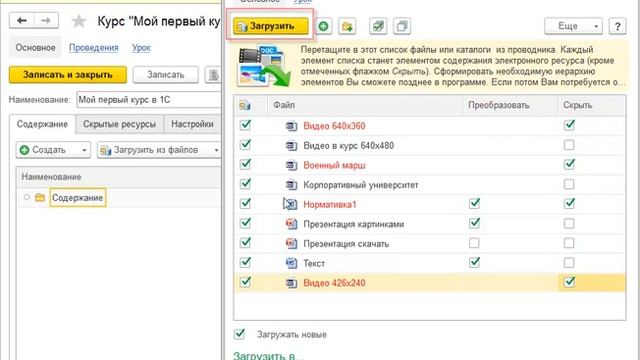This screenshot has height=360, width=640.
Task: Uncheck the load checkbox for Военный марш
Action: pyautogui.click(x=245, y=164)
